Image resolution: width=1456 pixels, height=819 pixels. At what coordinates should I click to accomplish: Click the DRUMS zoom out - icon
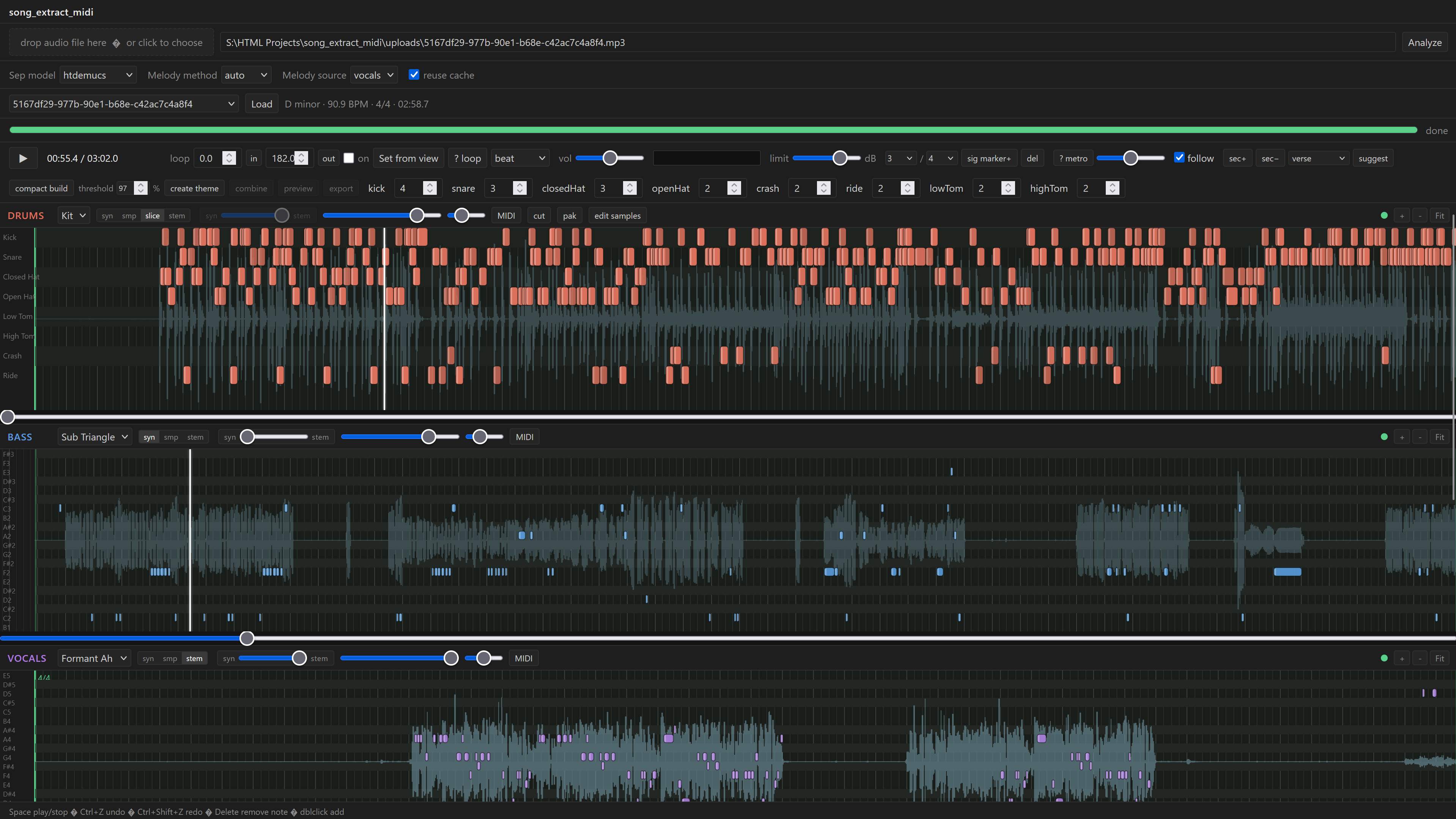(x=1420, y=216)
